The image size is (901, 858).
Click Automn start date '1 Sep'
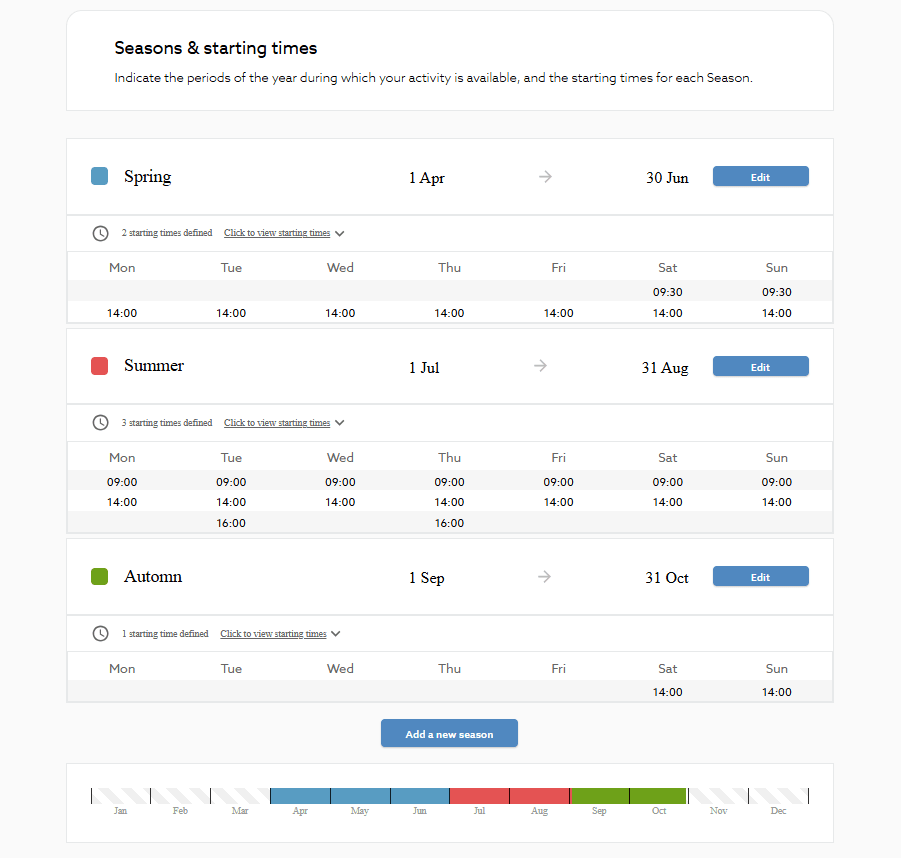[426, 578]
